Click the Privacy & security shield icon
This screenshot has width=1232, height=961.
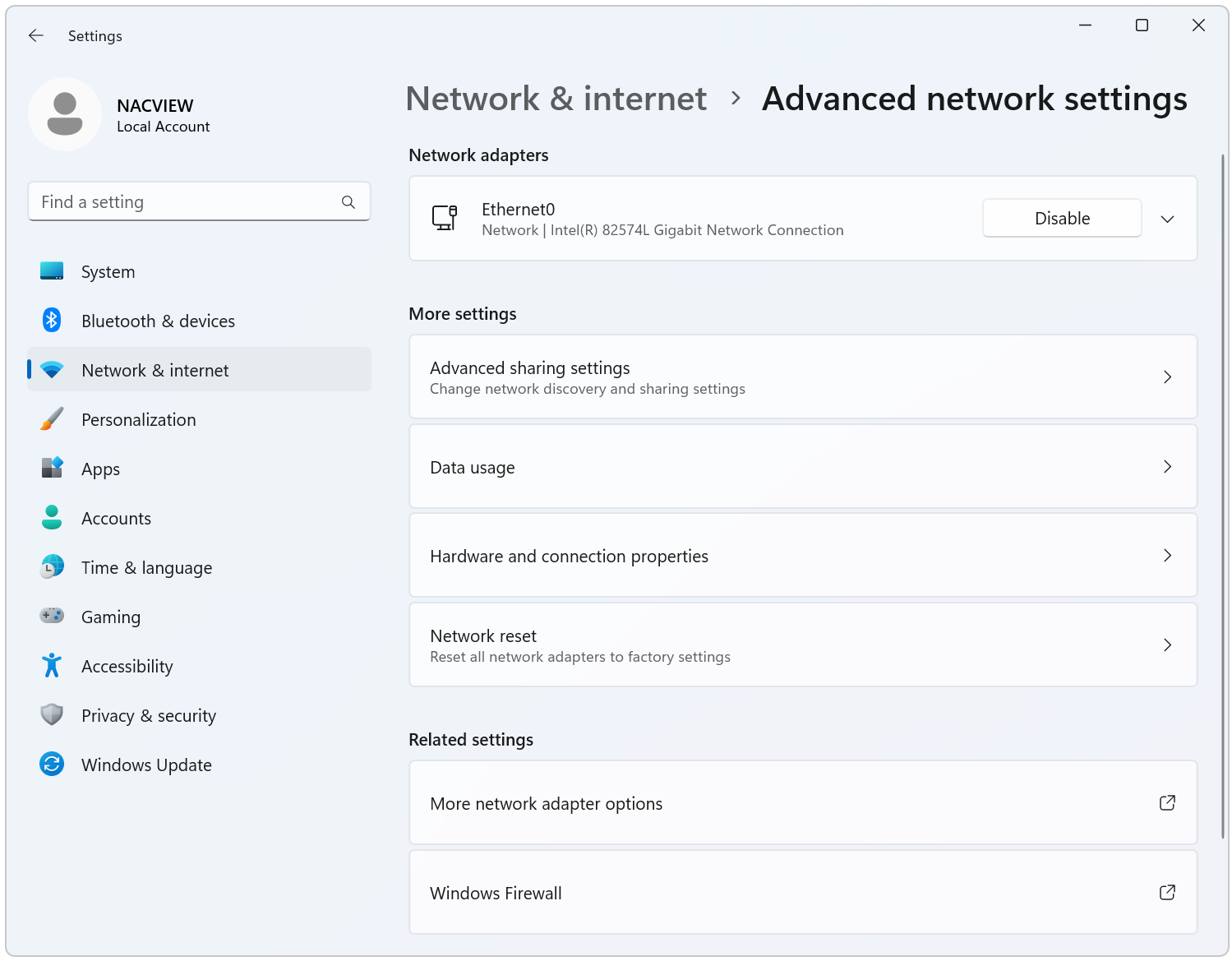52,714
